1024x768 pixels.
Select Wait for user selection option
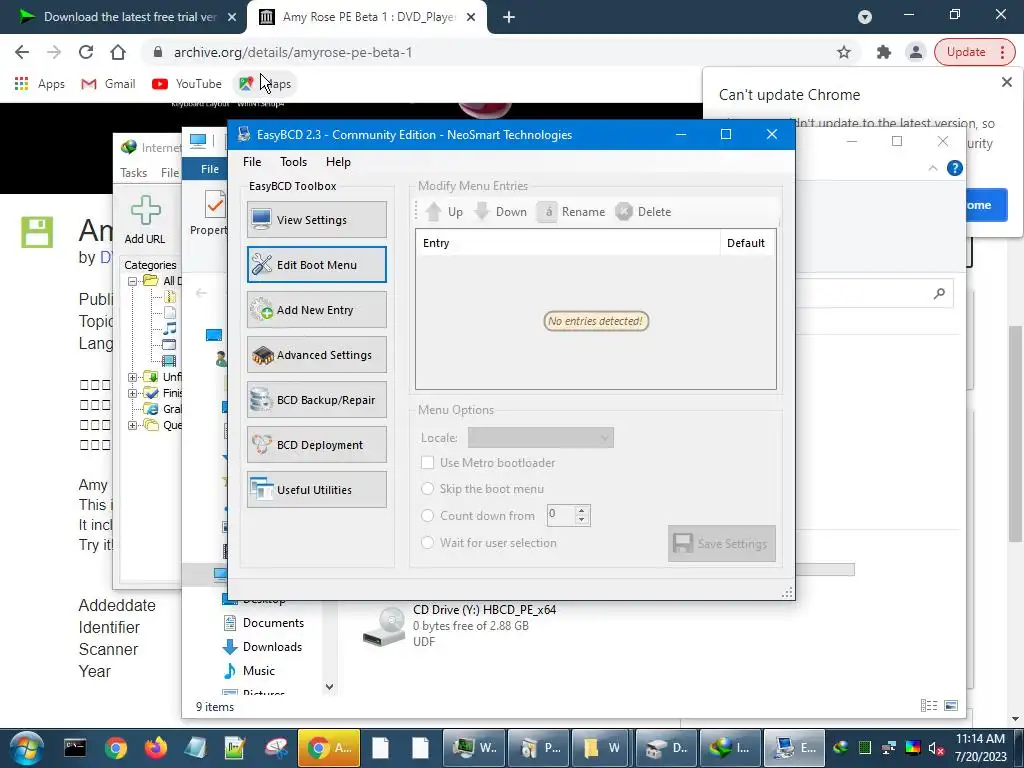pyautogui.click(x=428, y=543)
